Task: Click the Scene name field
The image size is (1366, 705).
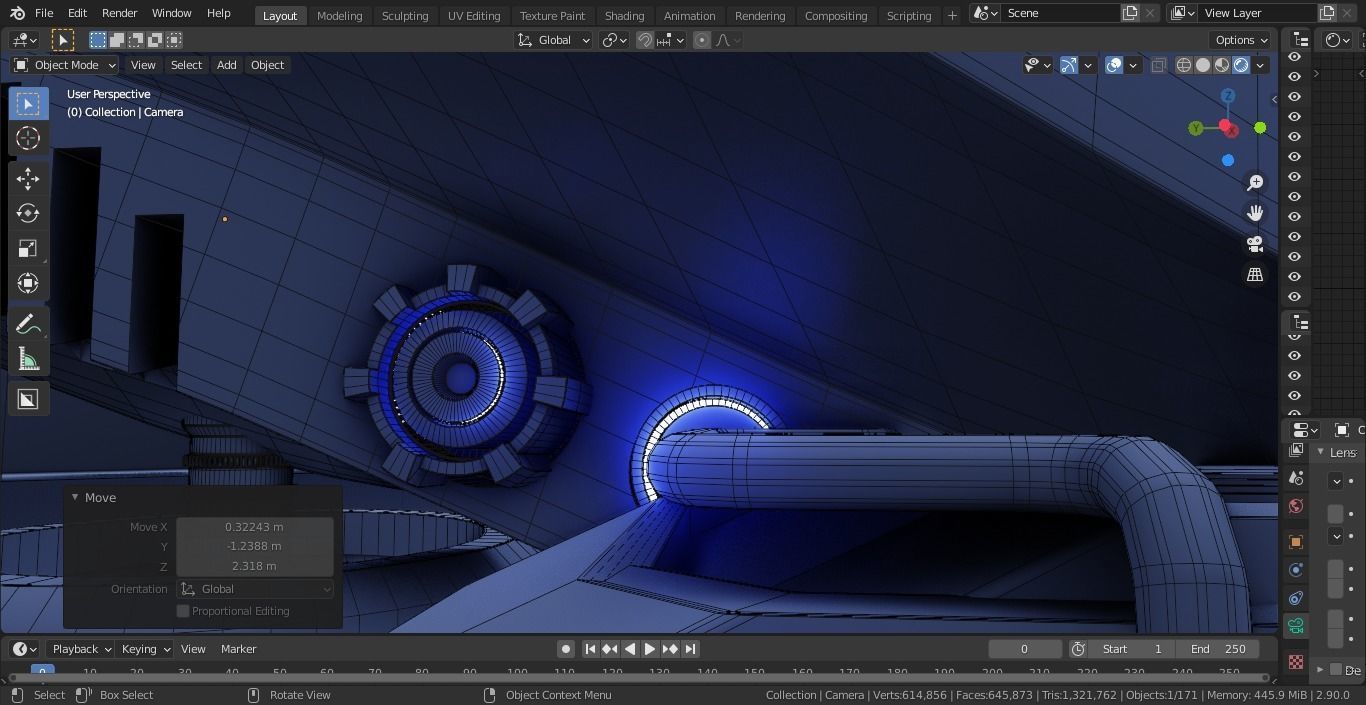Action: [x=1061, y=13]
